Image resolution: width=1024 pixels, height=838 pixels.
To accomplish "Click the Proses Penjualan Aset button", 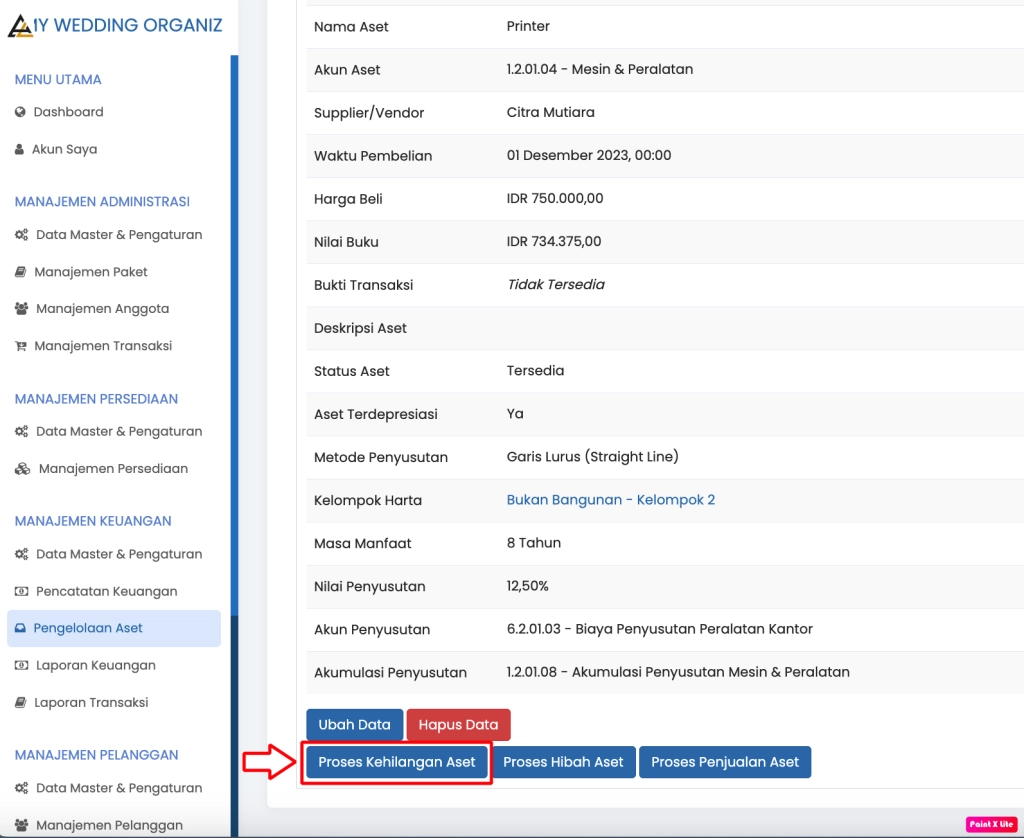I will pyautogui.click(x=725, y=761).
